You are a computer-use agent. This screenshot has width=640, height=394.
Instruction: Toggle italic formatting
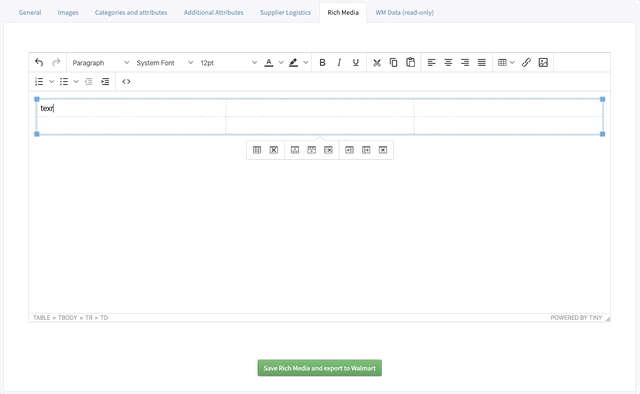pyautogui.click(x=339, y=62)
